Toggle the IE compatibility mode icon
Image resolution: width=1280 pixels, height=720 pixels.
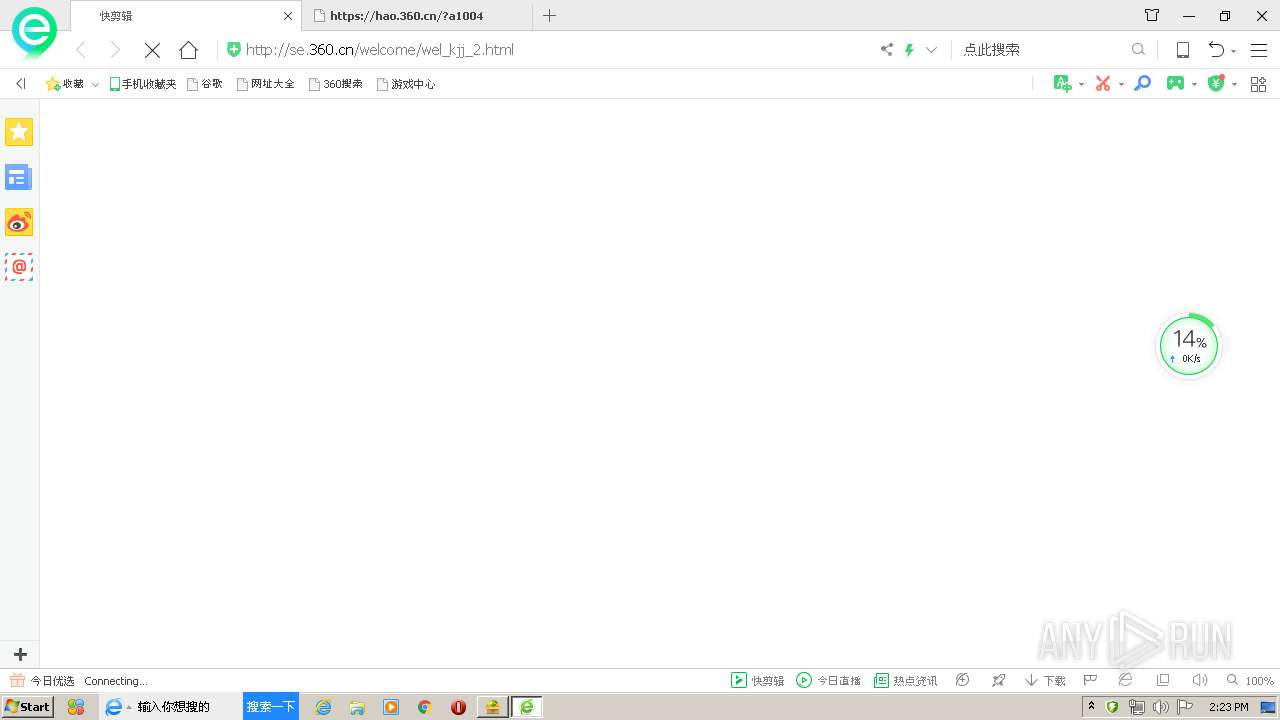[1125, 680]
